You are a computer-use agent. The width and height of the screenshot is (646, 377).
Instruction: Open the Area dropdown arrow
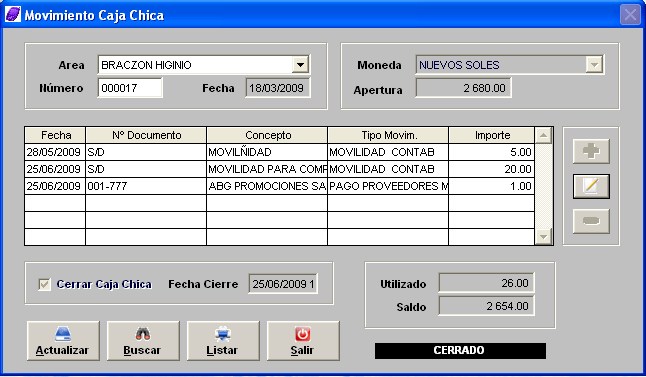300,65
